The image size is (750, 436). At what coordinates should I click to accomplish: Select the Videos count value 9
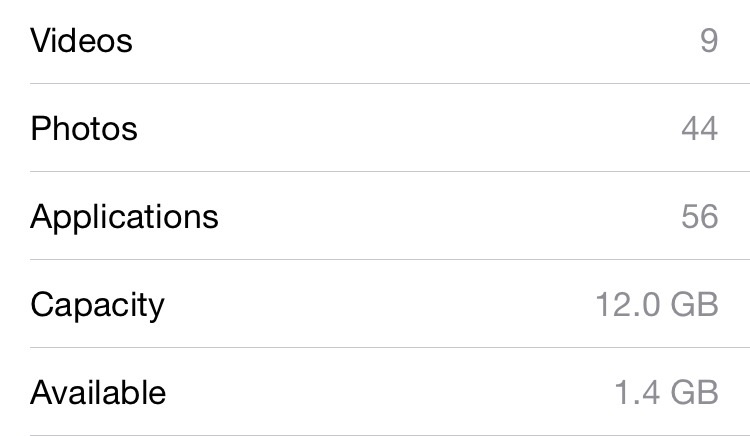click(709, 41)
